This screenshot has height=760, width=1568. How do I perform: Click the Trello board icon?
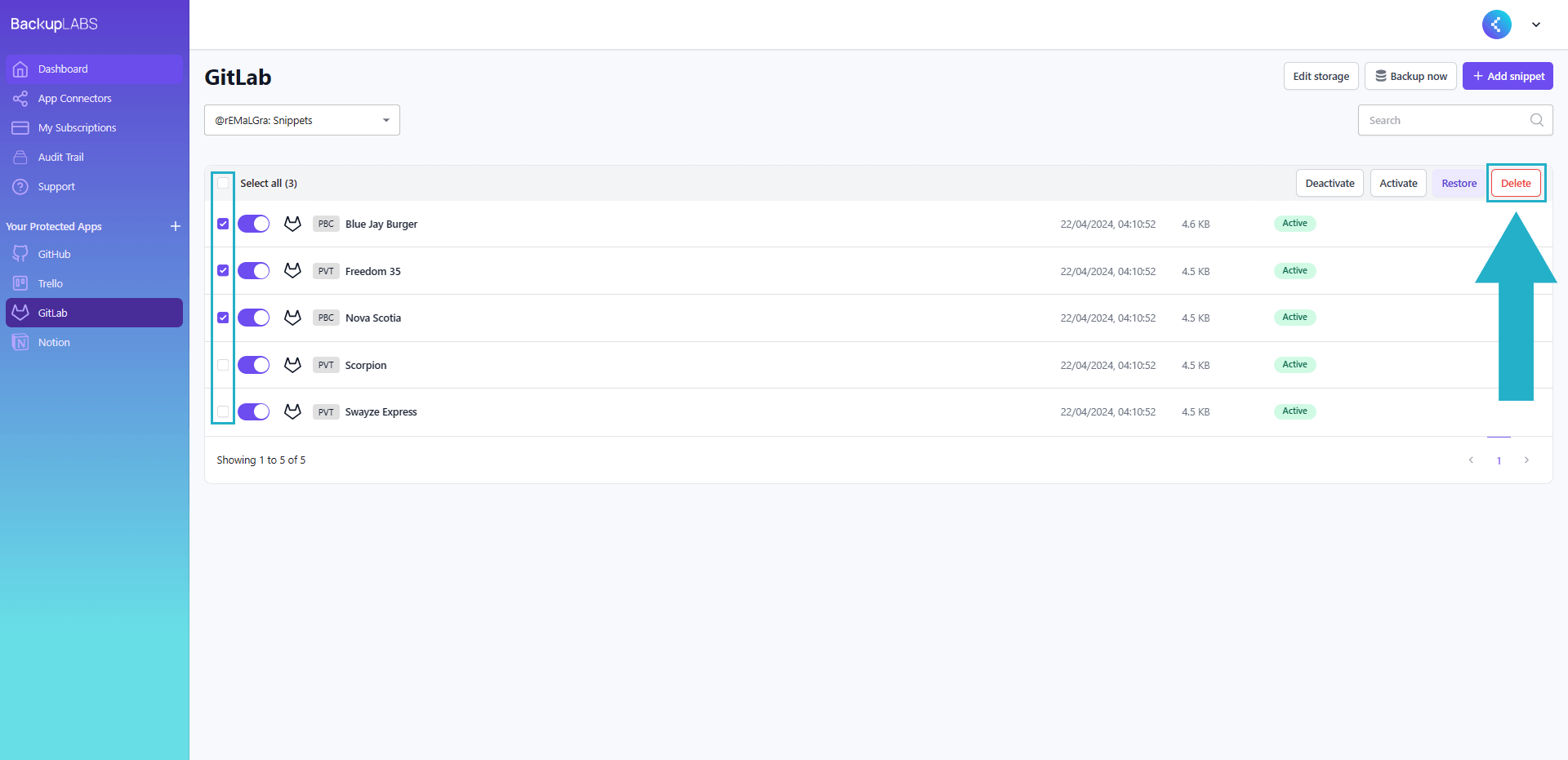(x=20, y=283)
